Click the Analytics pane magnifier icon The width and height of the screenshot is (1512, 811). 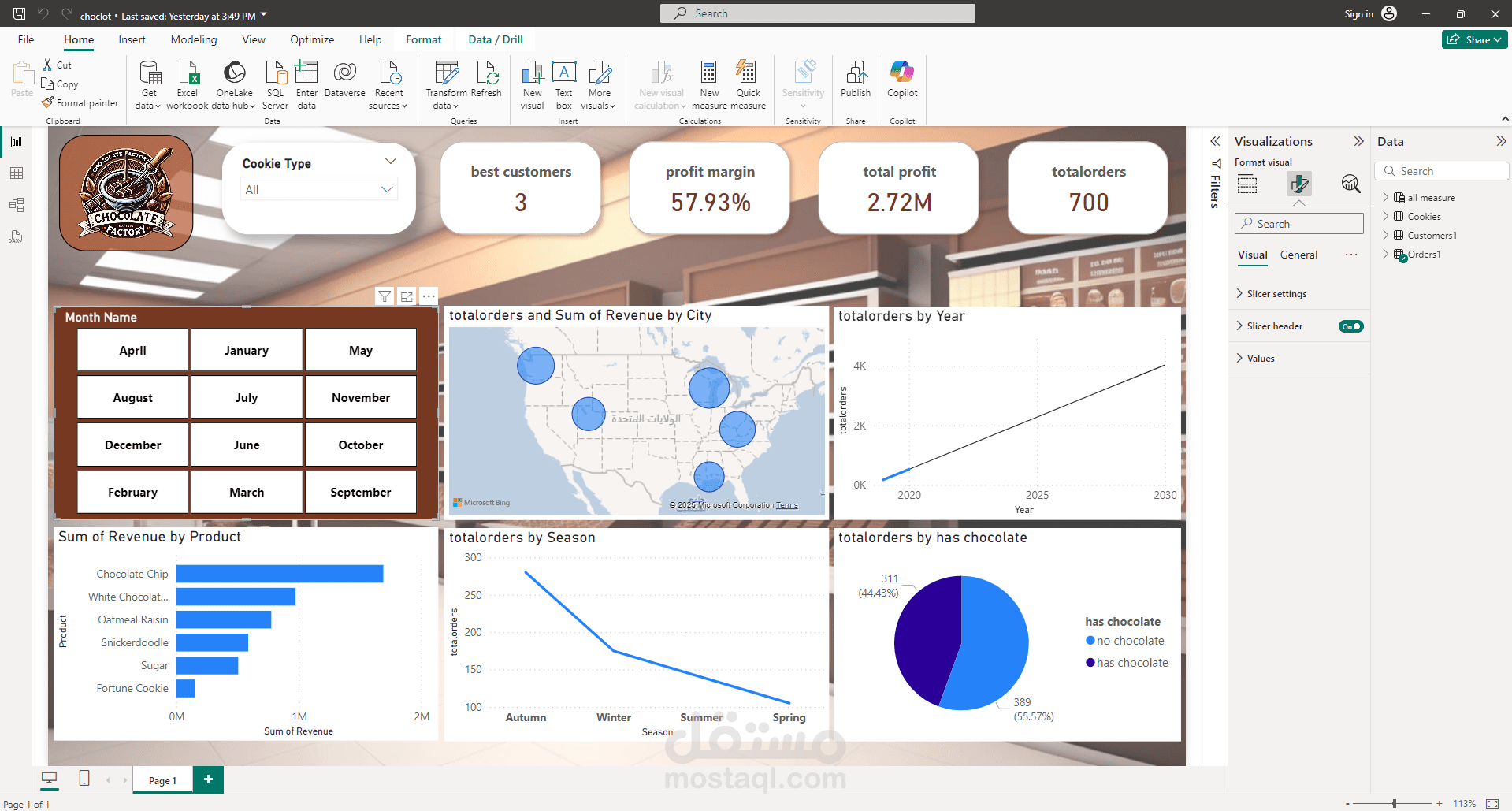(x=1350, y=184)
